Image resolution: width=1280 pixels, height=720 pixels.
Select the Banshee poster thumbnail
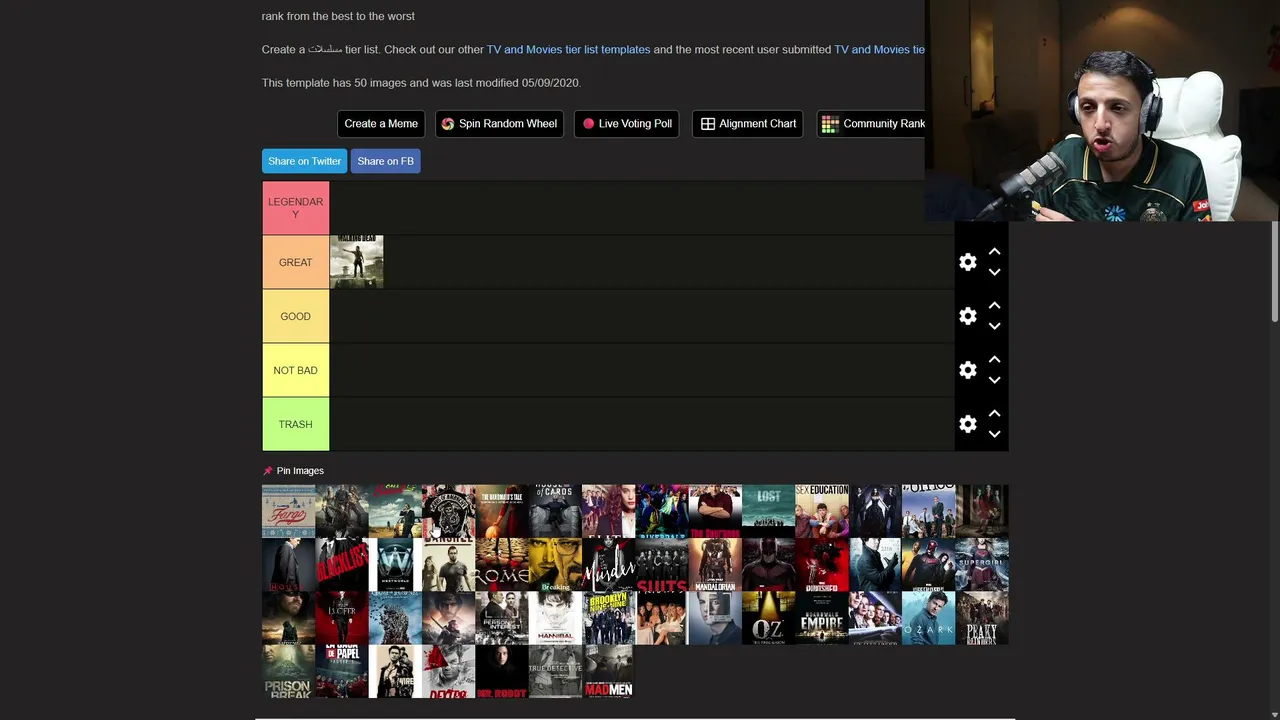(x=448, y=565)
